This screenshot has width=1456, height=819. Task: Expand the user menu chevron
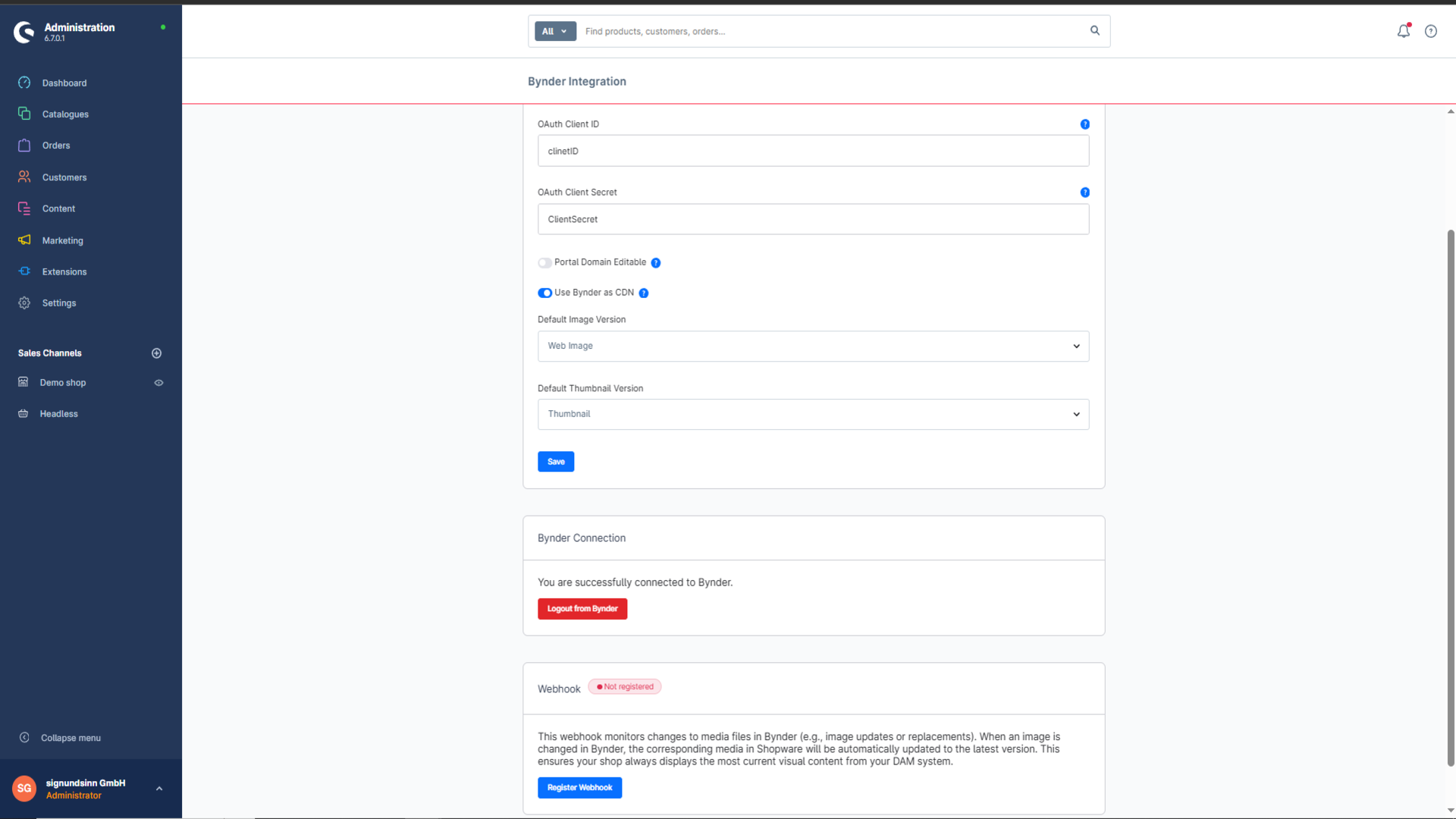159,789
